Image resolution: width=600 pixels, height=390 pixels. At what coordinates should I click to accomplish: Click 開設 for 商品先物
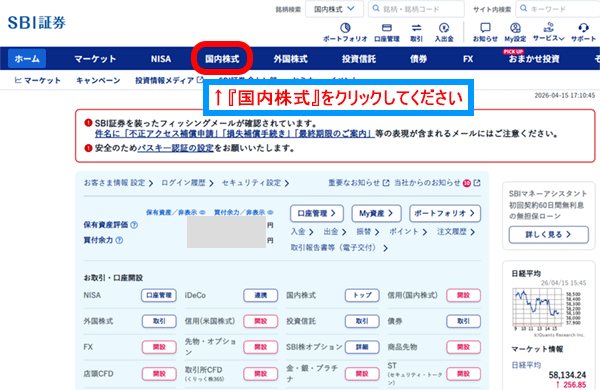pos(463,347)
